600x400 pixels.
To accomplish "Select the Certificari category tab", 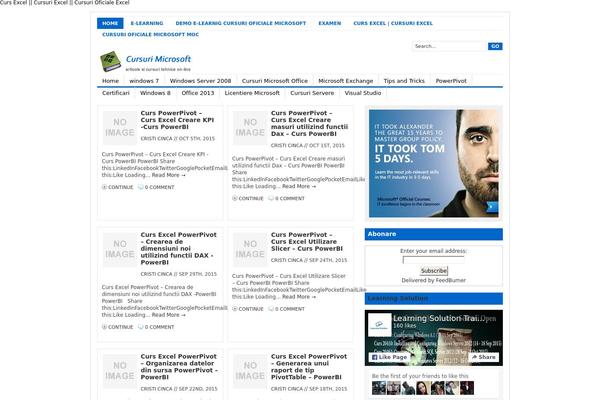I will tap(116, 93).
